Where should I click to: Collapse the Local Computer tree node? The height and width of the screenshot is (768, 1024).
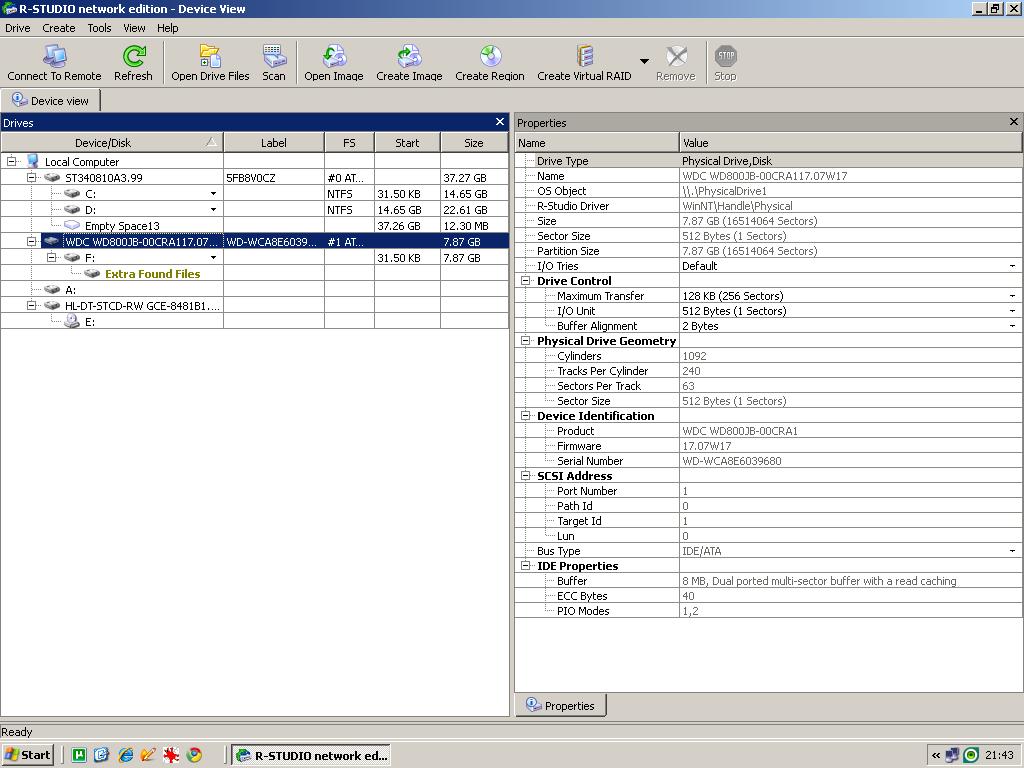[x=11, y=161]
